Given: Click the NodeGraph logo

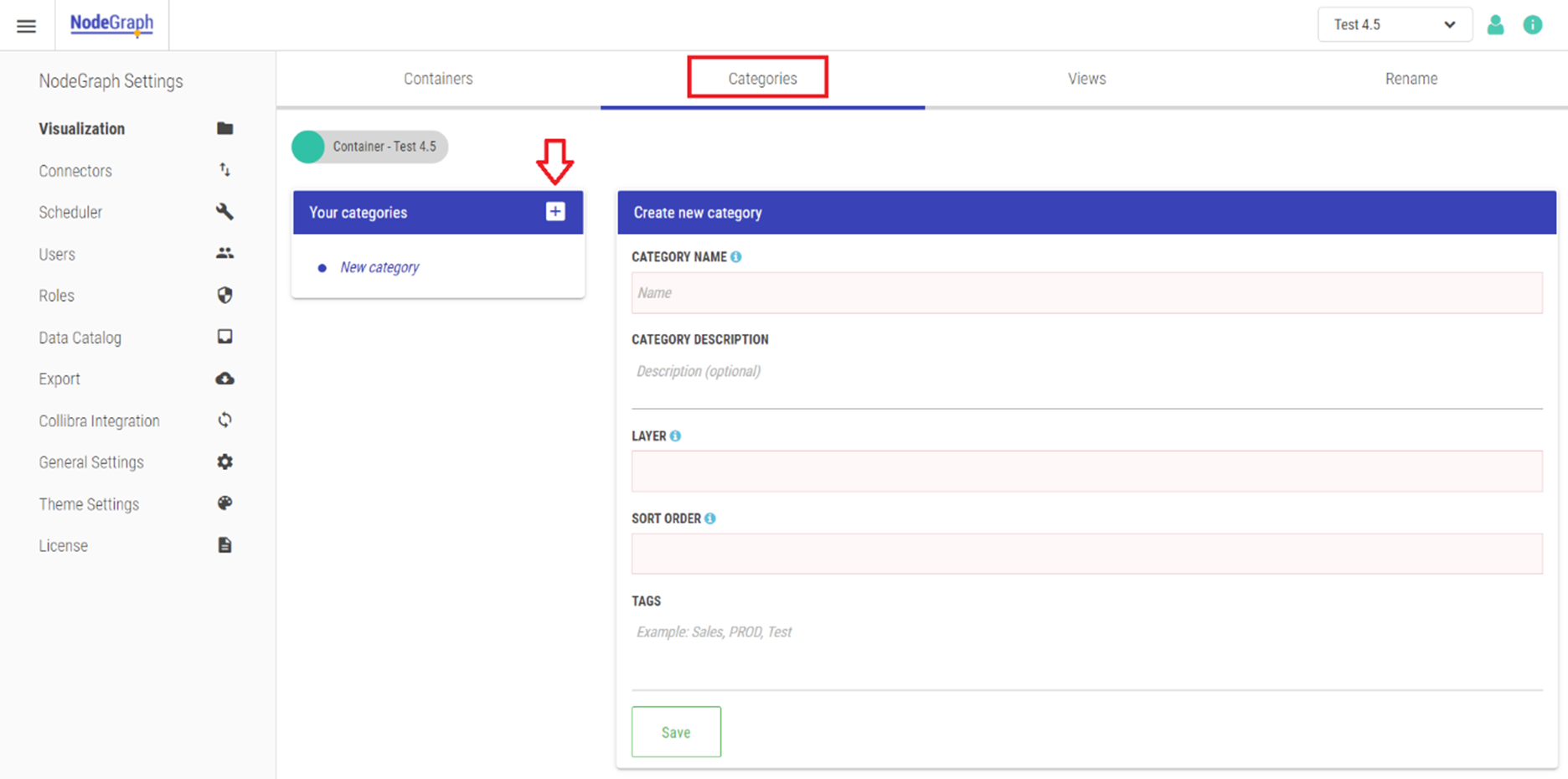Looking at the screenshot, I should 111,23.
